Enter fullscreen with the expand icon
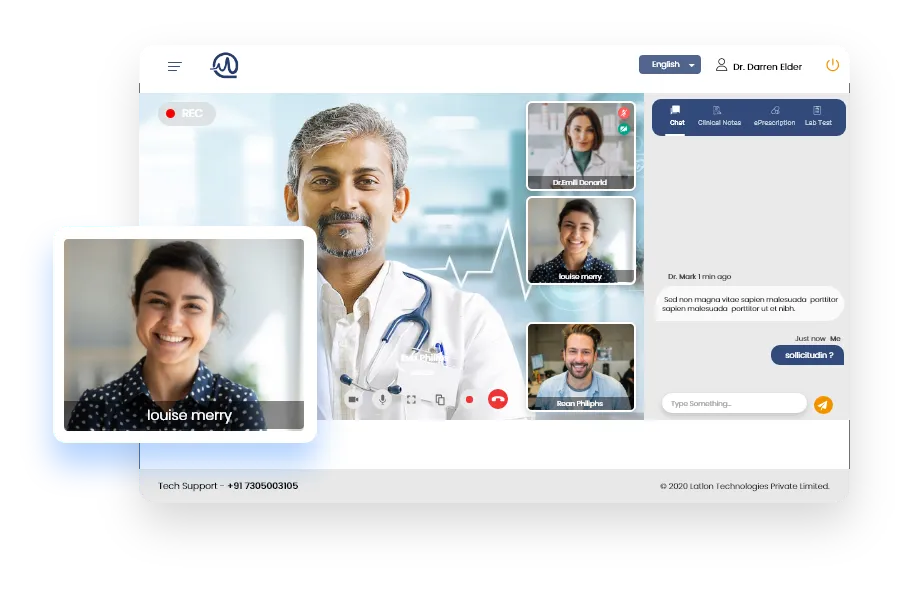Viewport: 903px width, 590px height. (411, 399)
